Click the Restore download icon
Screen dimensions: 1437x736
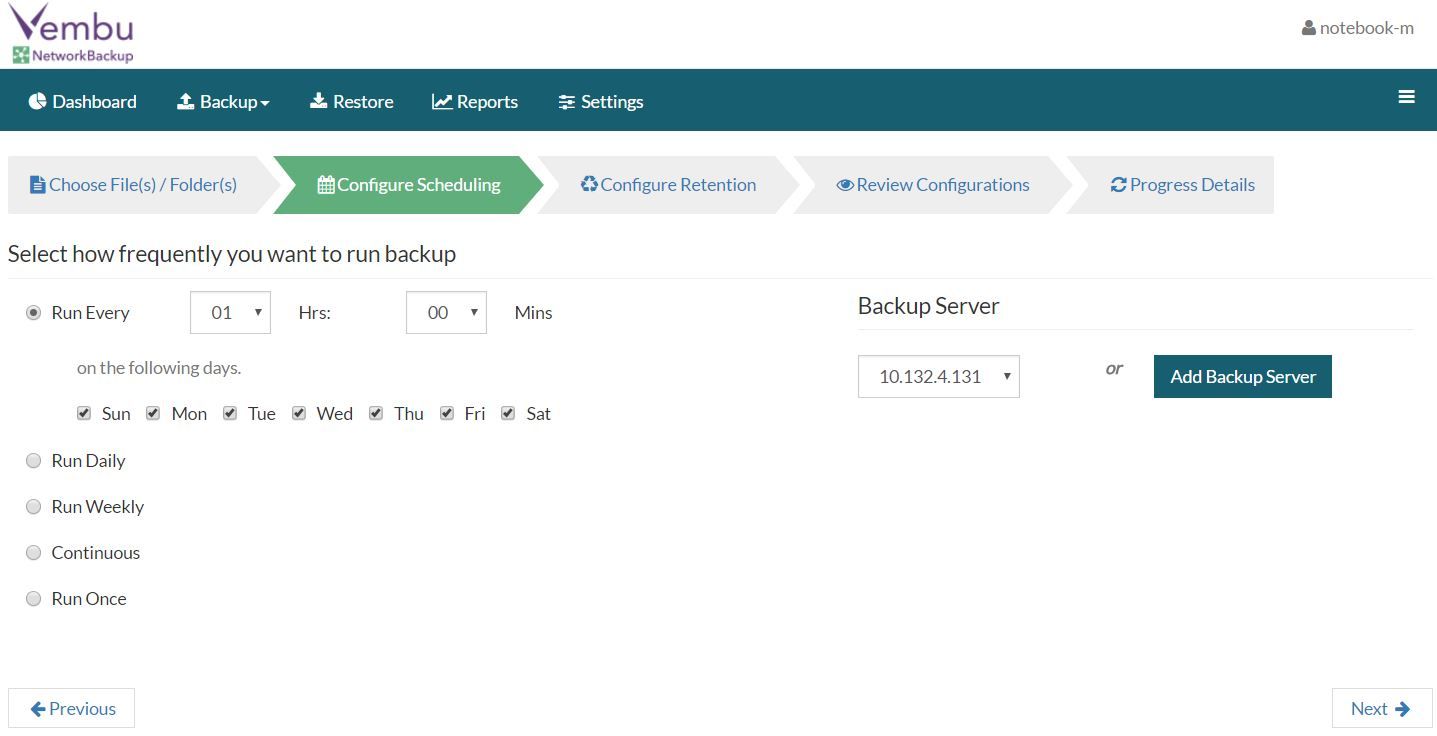click(x=319, y=100)
